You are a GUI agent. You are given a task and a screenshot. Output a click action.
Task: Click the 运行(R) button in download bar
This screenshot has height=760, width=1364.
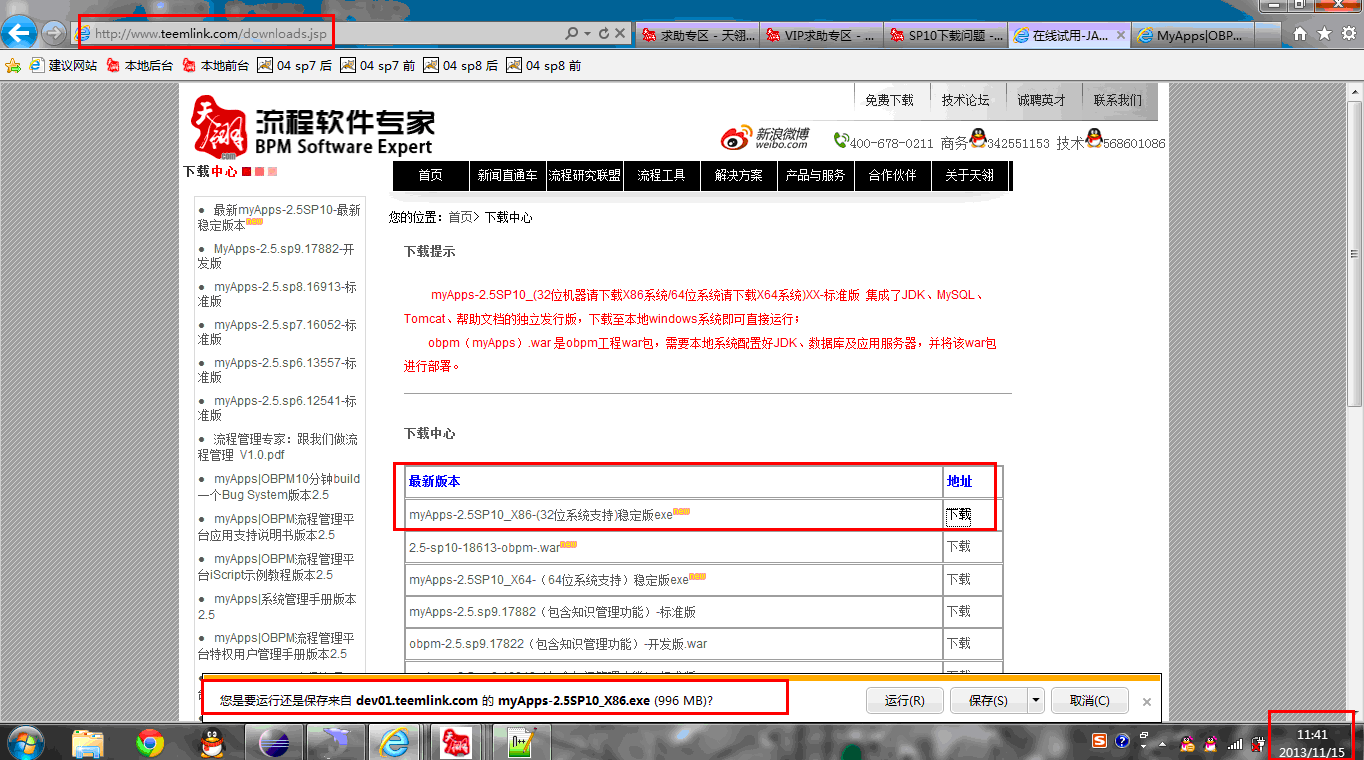coord(905,700)
